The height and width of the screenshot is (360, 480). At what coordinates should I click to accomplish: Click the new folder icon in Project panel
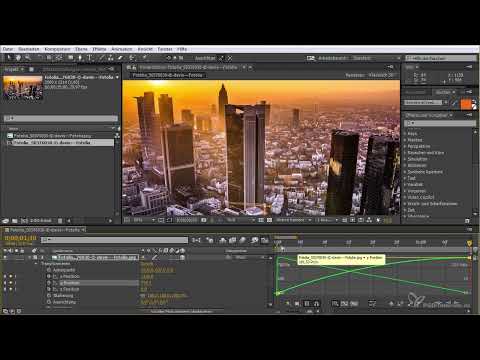tap(15, 221)
